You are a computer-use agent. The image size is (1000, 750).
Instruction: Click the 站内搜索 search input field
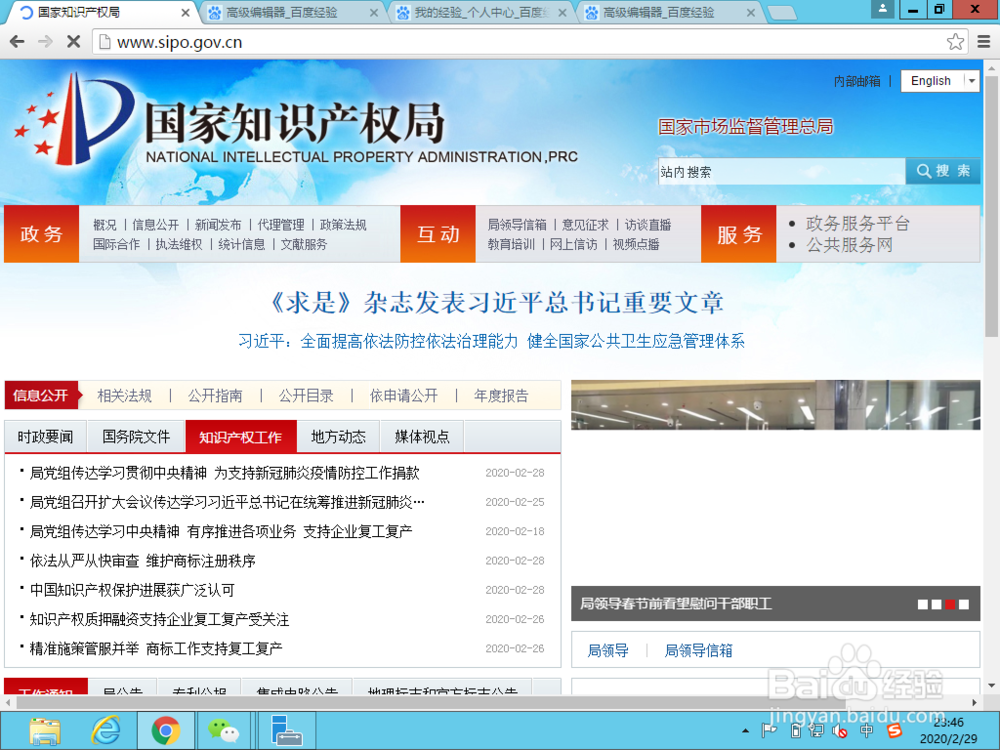click(x=782, y=172)
